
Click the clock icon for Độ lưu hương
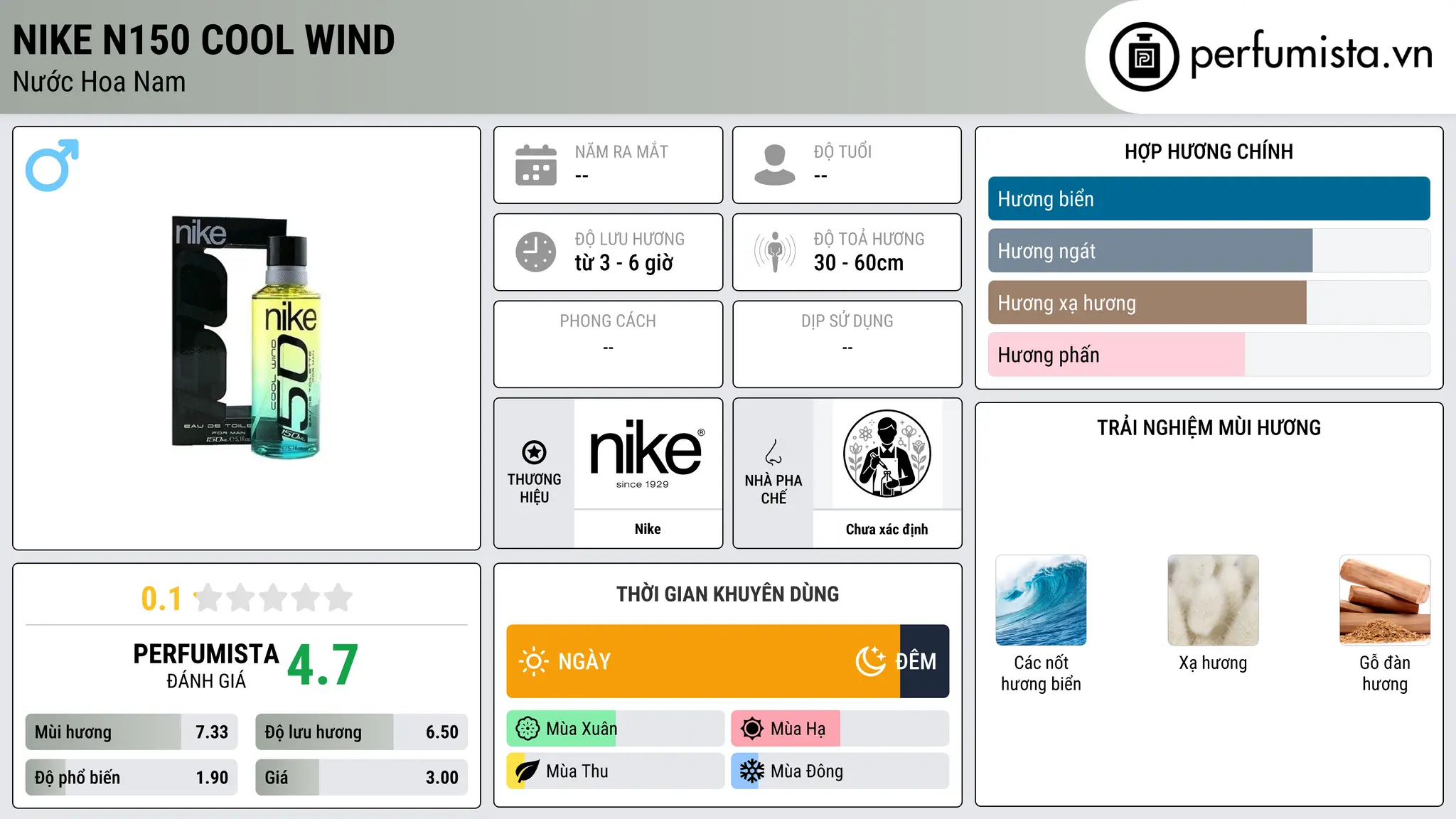(536, 252)
